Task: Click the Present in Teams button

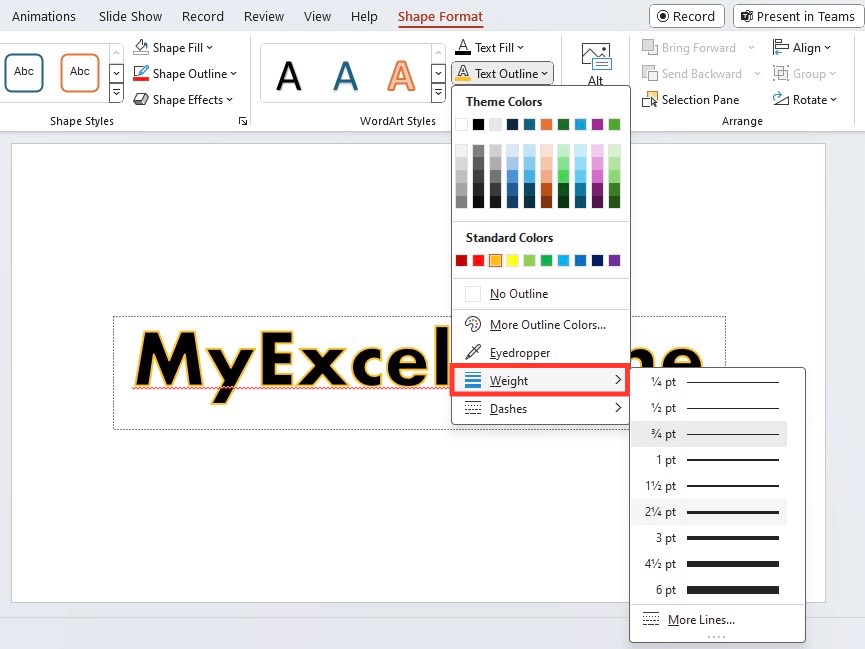Action: click(x=798, y=17)
